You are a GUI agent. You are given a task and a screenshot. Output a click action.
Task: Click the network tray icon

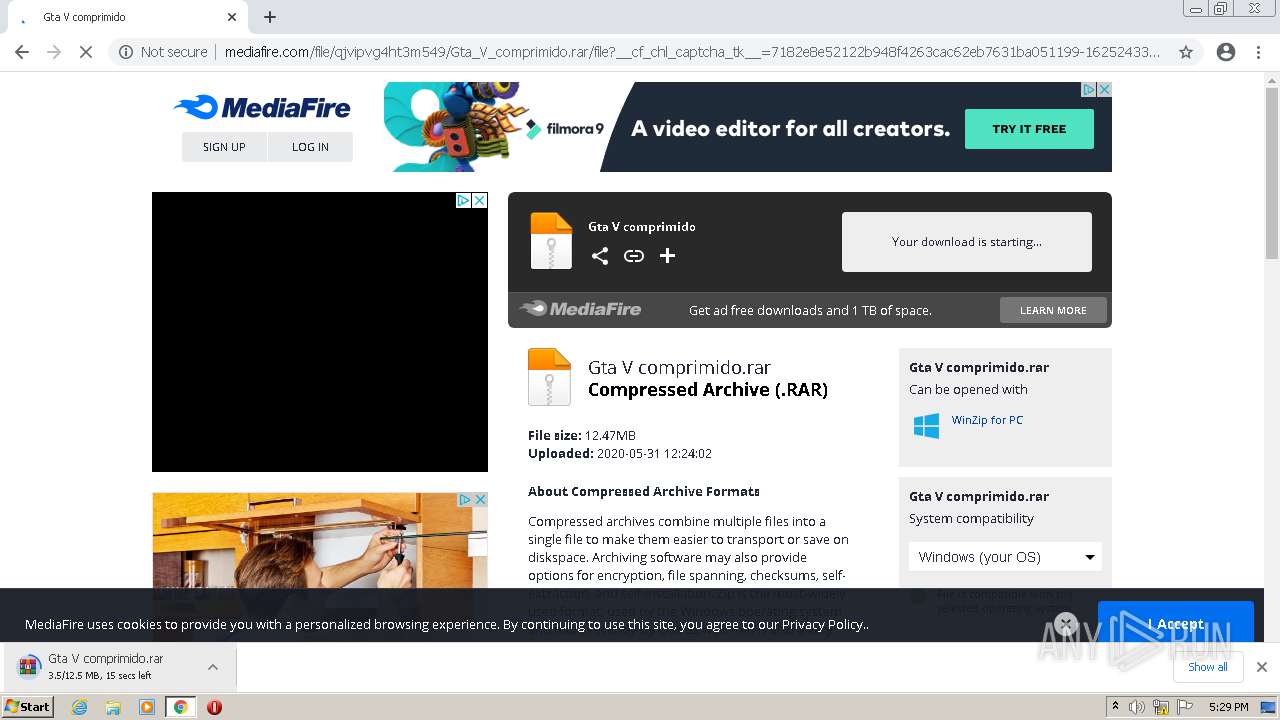pos(1160,707)
